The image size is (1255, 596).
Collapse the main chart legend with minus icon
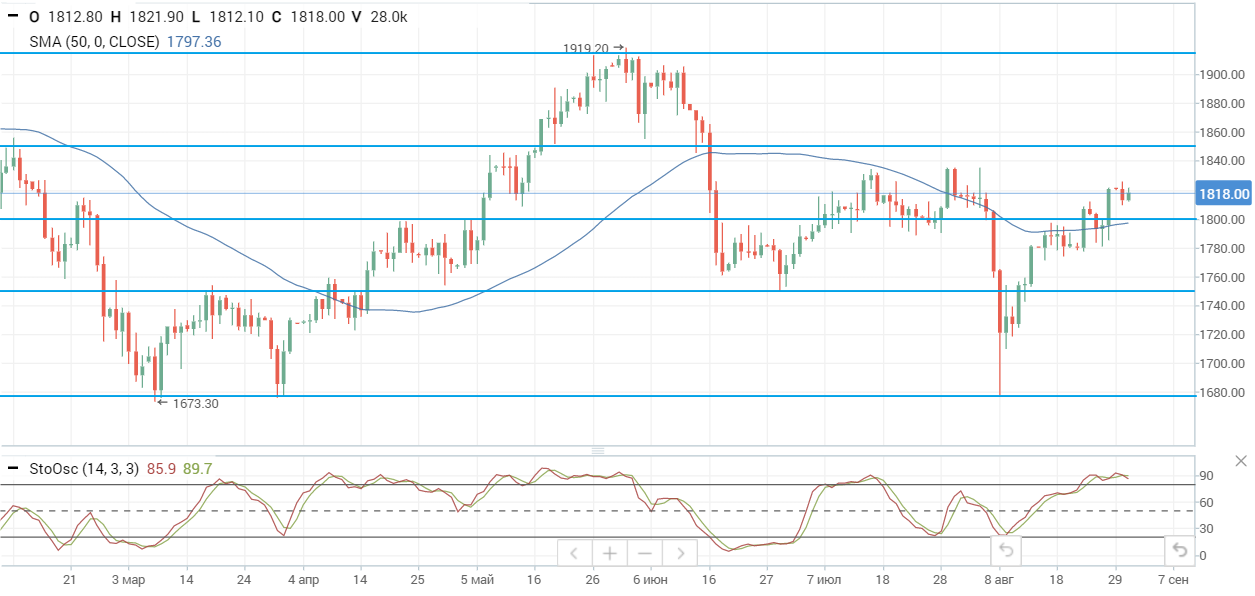click(12, 17)
